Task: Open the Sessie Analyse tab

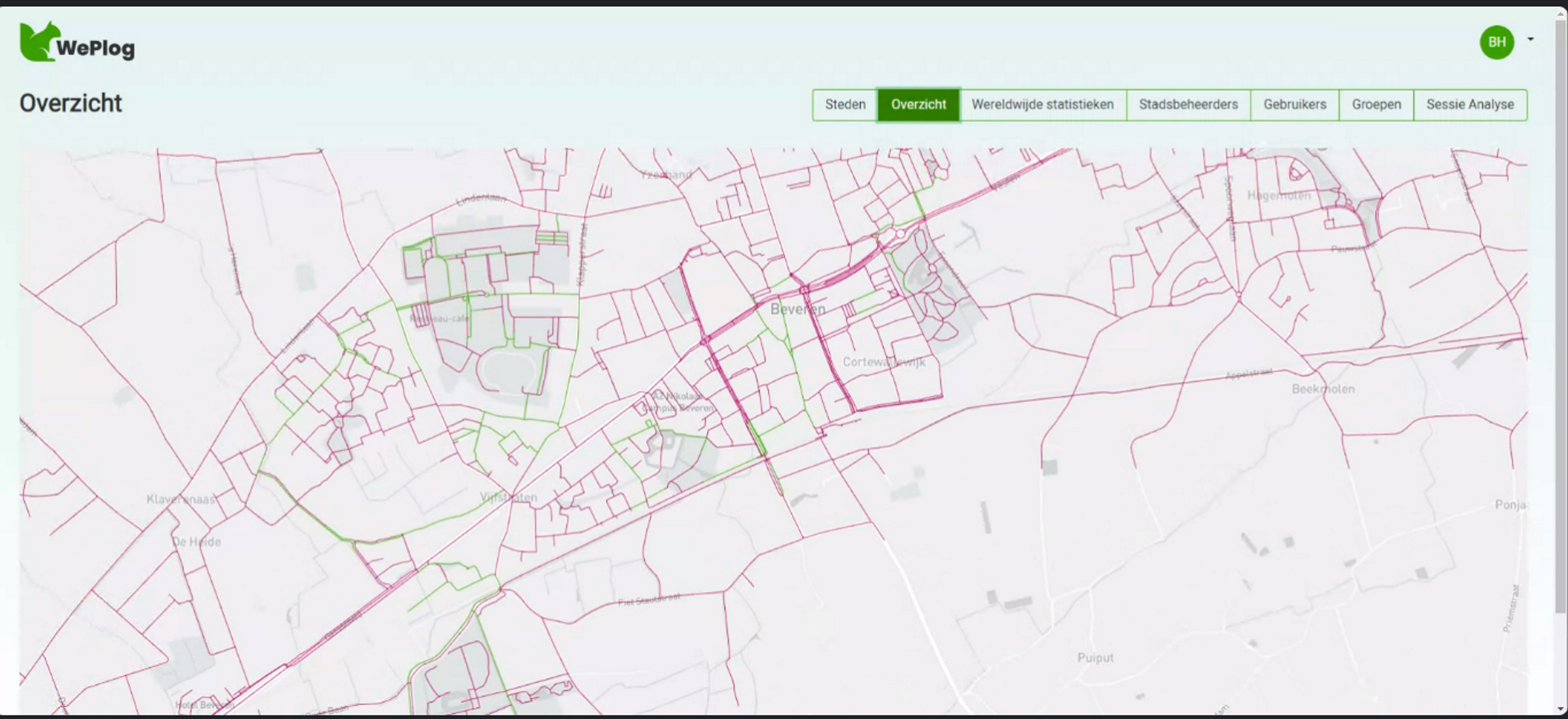Action: (1469, 105)
